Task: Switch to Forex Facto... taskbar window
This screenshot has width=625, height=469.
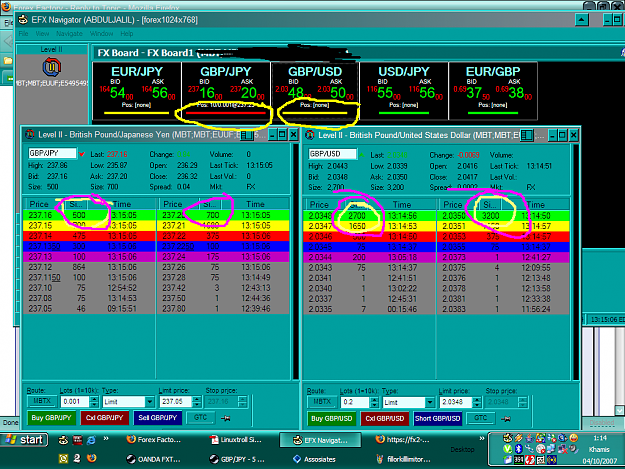Action: coord(154,440)
